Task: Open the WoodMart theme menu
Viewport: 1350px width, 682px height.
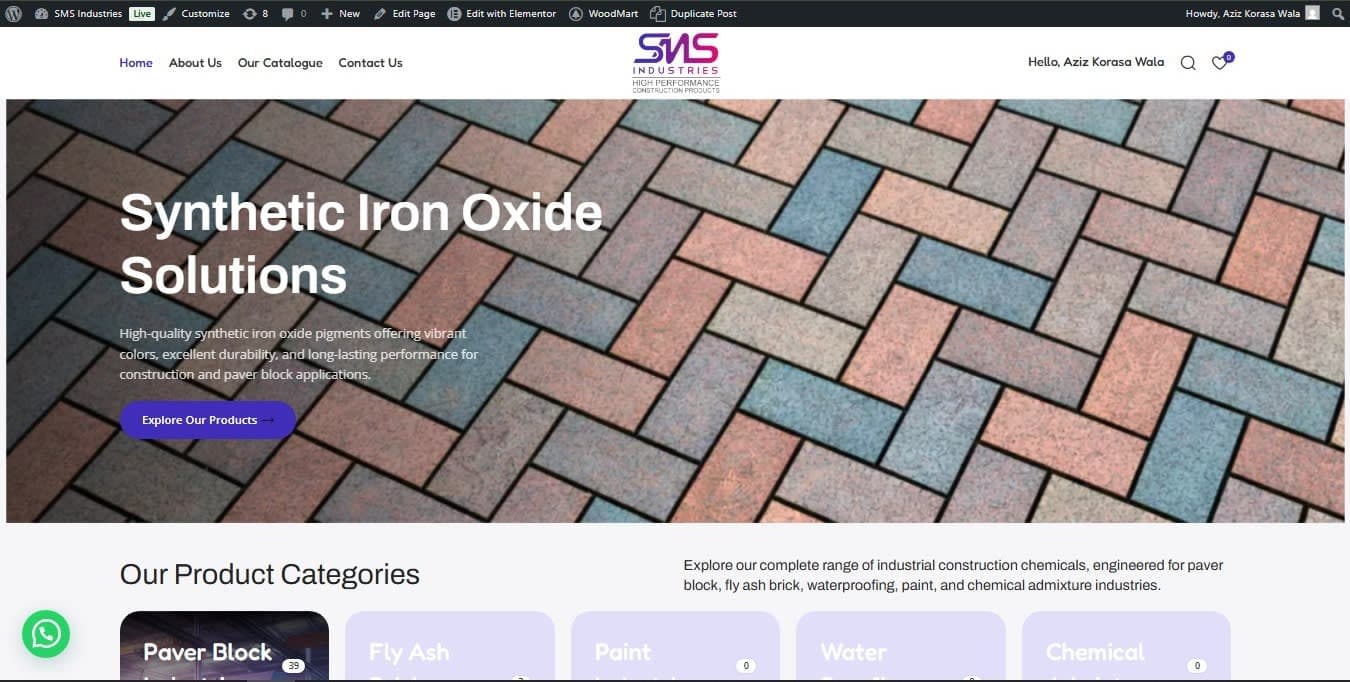Action: 604,14
